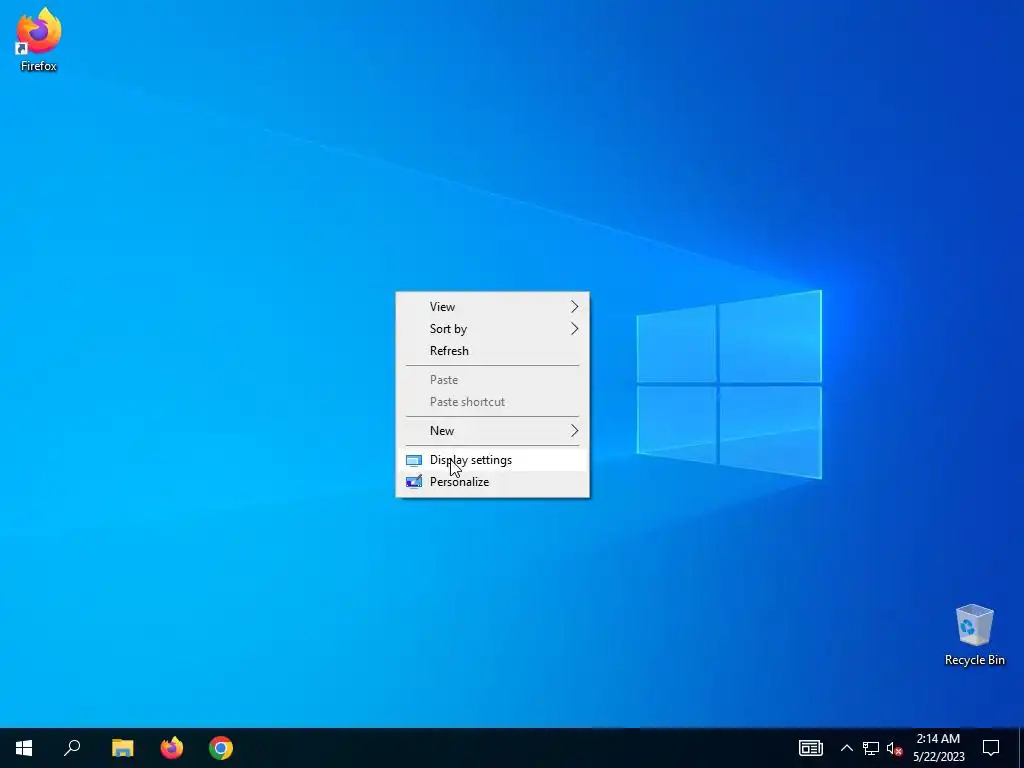1024x768 pixels.
Task: Launch File Explorer from the taskbar
Action: click(x=122, y=748)
